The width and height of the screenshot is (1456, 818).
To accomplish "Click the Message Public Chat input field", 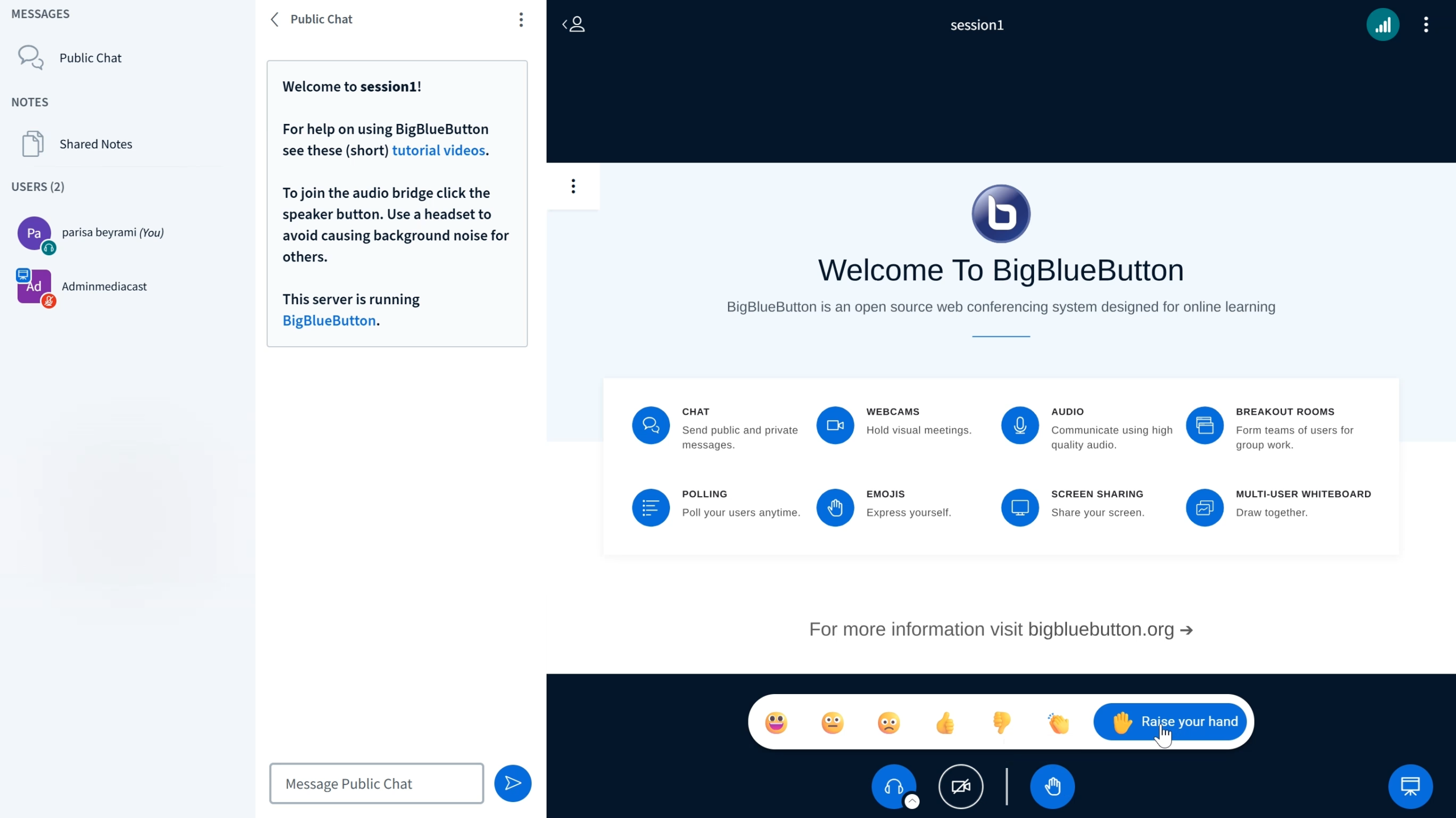I will click(x=377, y=783).
